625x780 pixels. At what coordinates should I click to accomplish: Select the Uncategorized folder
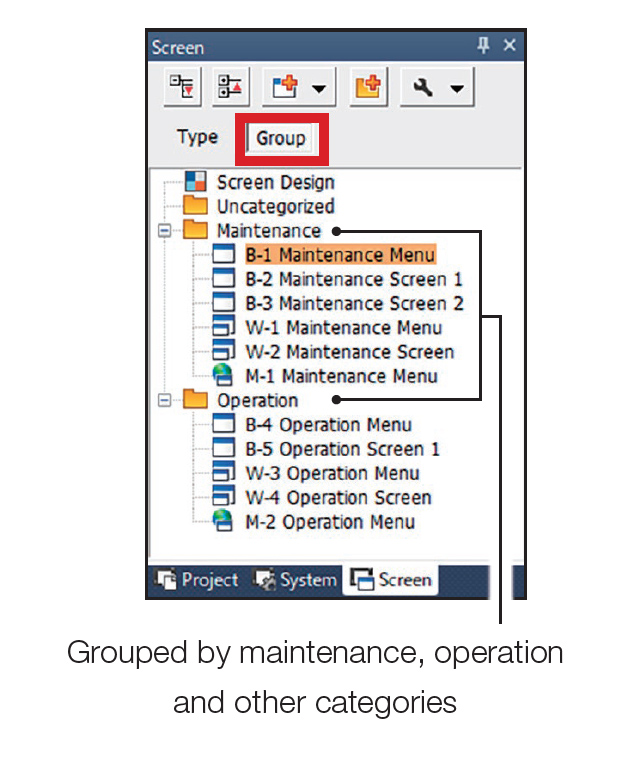click(275, 207)
